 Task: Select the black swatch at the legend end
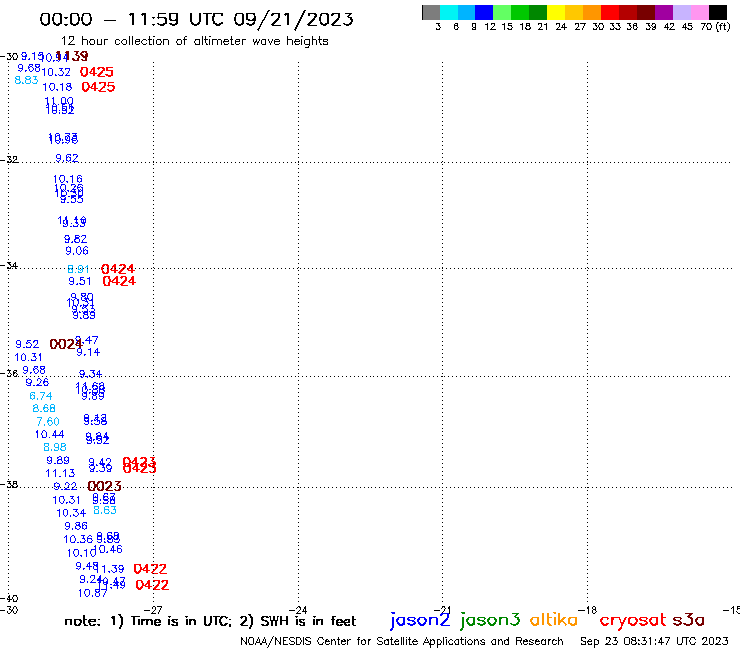[x=718, y=12]
